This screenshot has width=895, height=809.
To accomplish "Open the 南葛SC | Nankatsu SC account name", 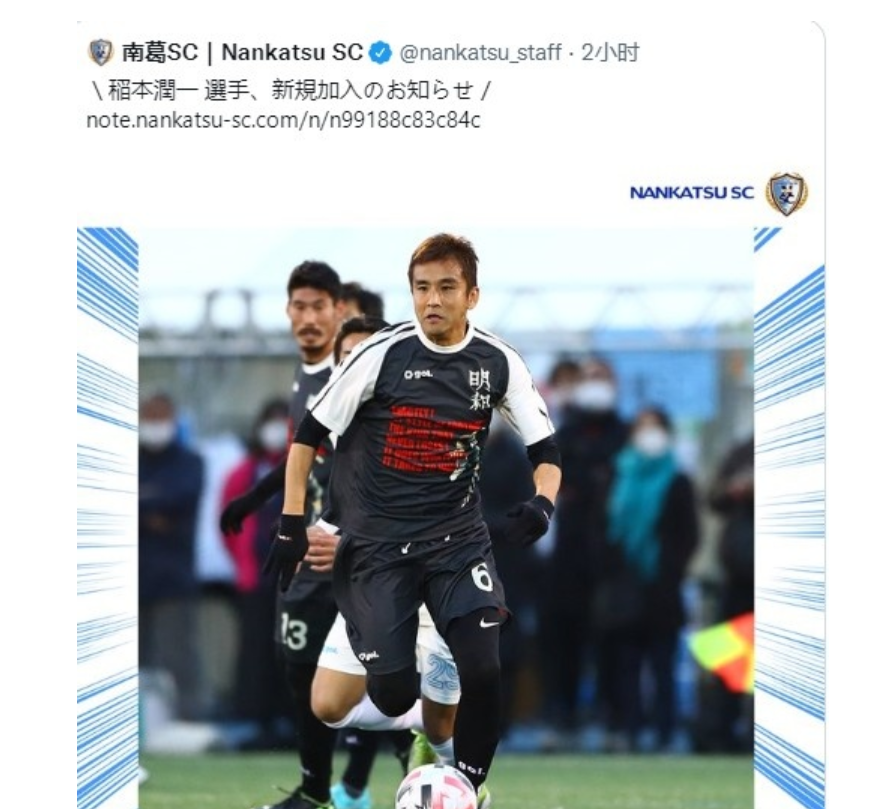I will [x=243, y=53].
